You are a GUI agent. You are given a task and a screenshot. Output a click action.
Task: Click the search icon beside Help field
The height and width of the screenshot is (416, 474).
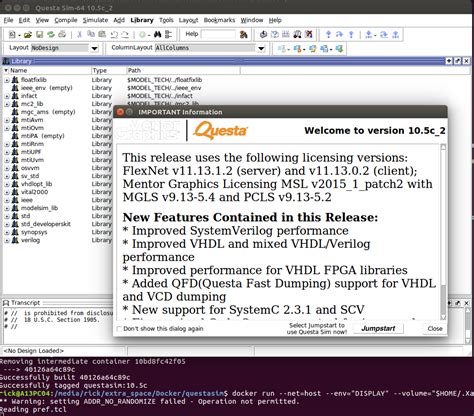[244, 34]
